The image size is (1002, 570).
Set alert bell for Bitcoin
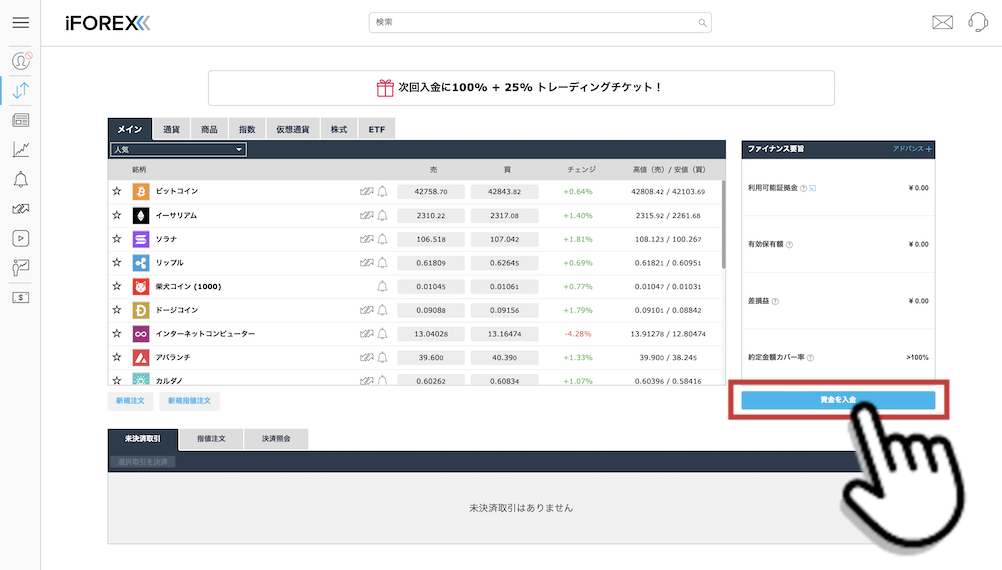(382, 191)
